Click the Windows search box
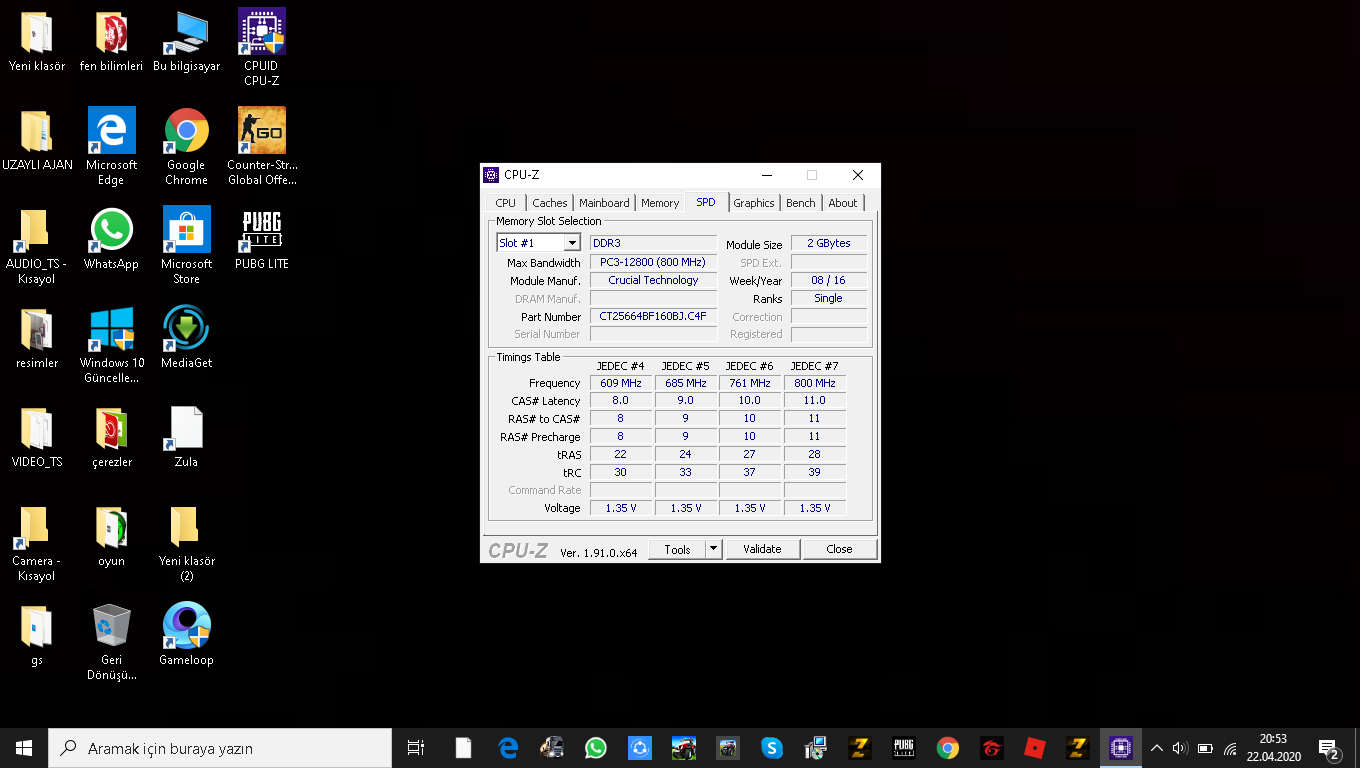 pos(220,748)
